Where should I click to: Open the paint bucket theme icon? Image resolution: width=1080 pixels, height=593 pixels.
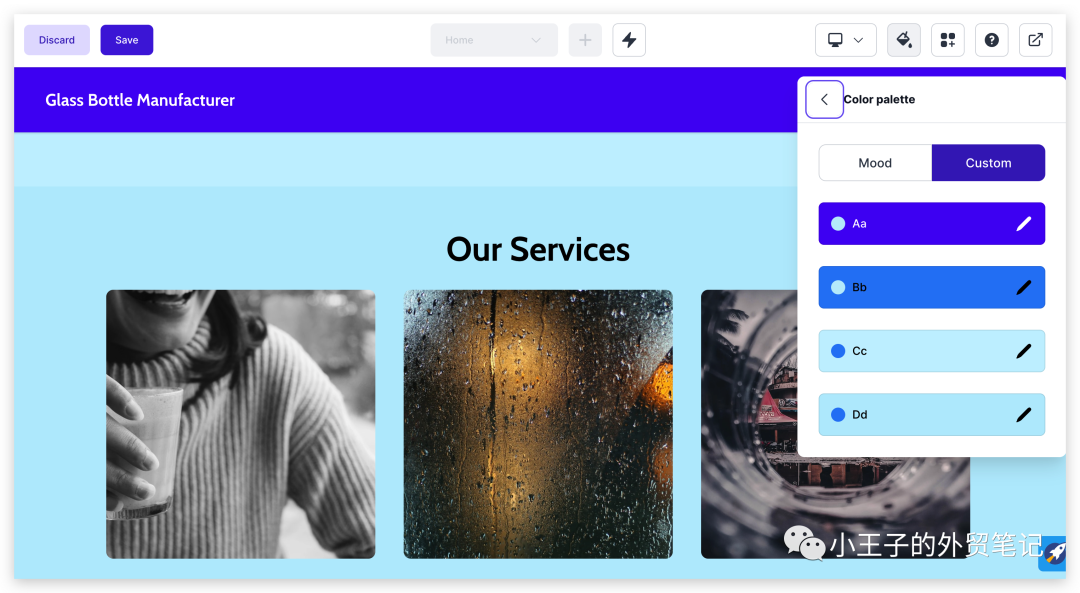[904, 40]
